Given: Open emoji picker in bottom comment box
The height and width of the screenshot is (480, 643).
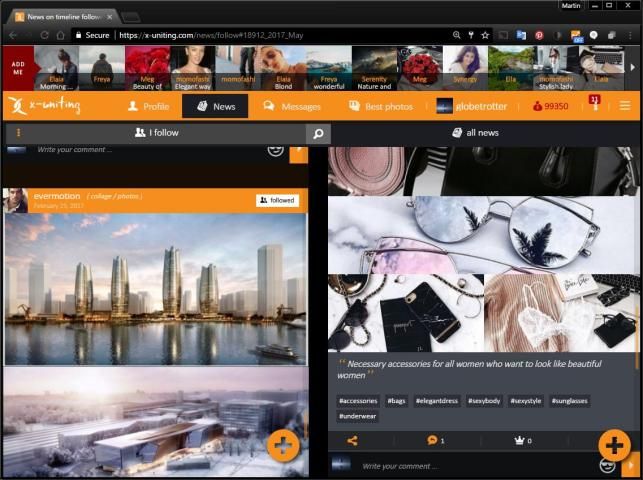Looking at the screenshot, I should point(606,466).
